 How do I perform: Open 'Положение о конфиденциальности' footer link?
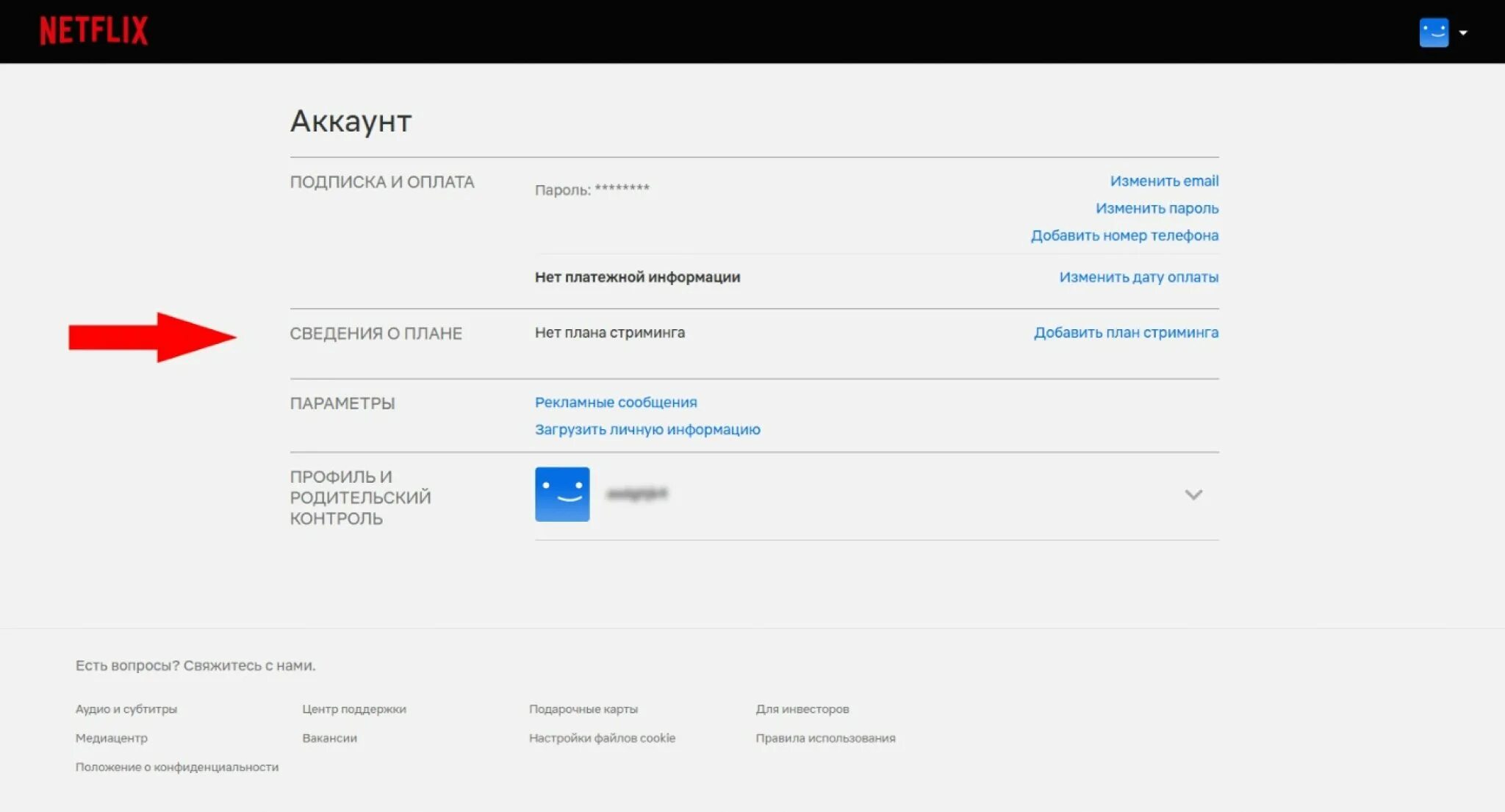point(177,766)
